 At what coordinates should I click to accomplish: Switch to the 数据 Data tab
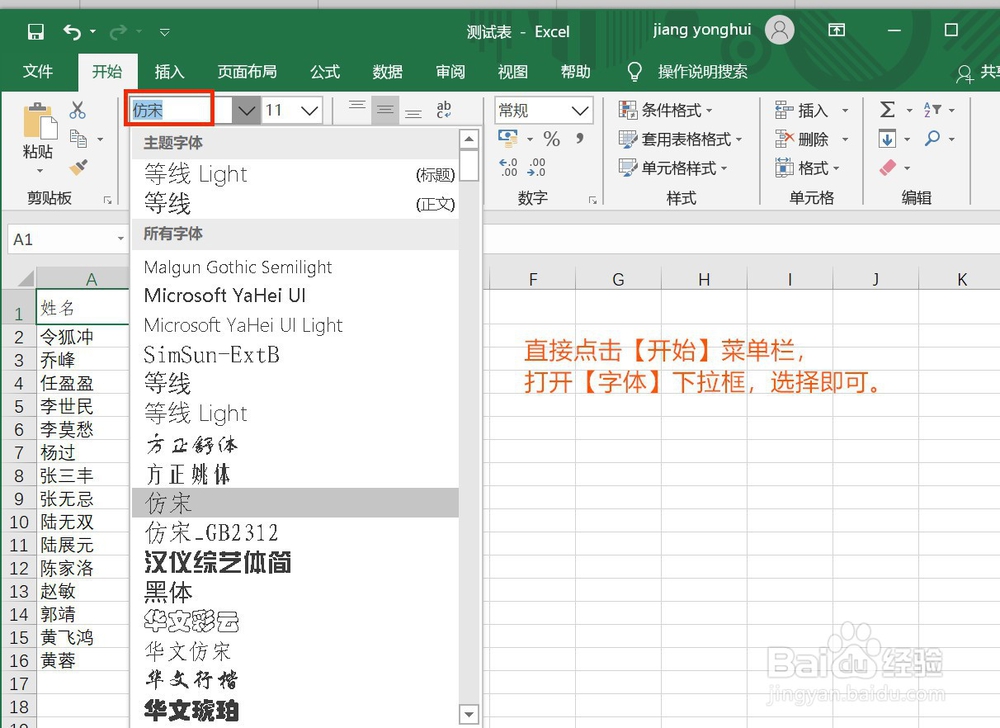(387, 72)
